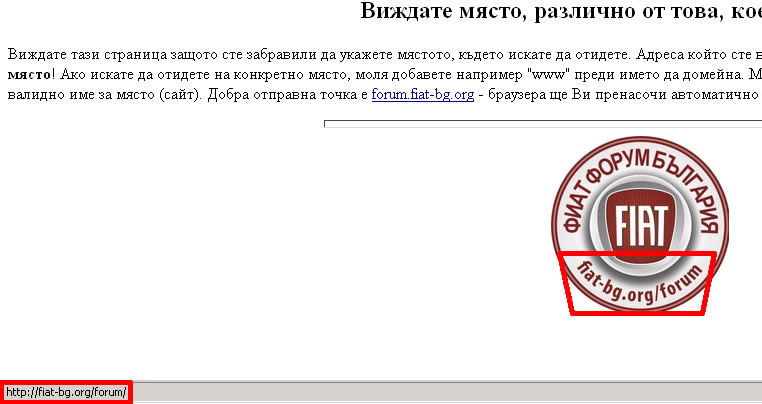Open the forum.fiat-bg.org hyperlink
The image size is (762, 404).
point(422,95)
